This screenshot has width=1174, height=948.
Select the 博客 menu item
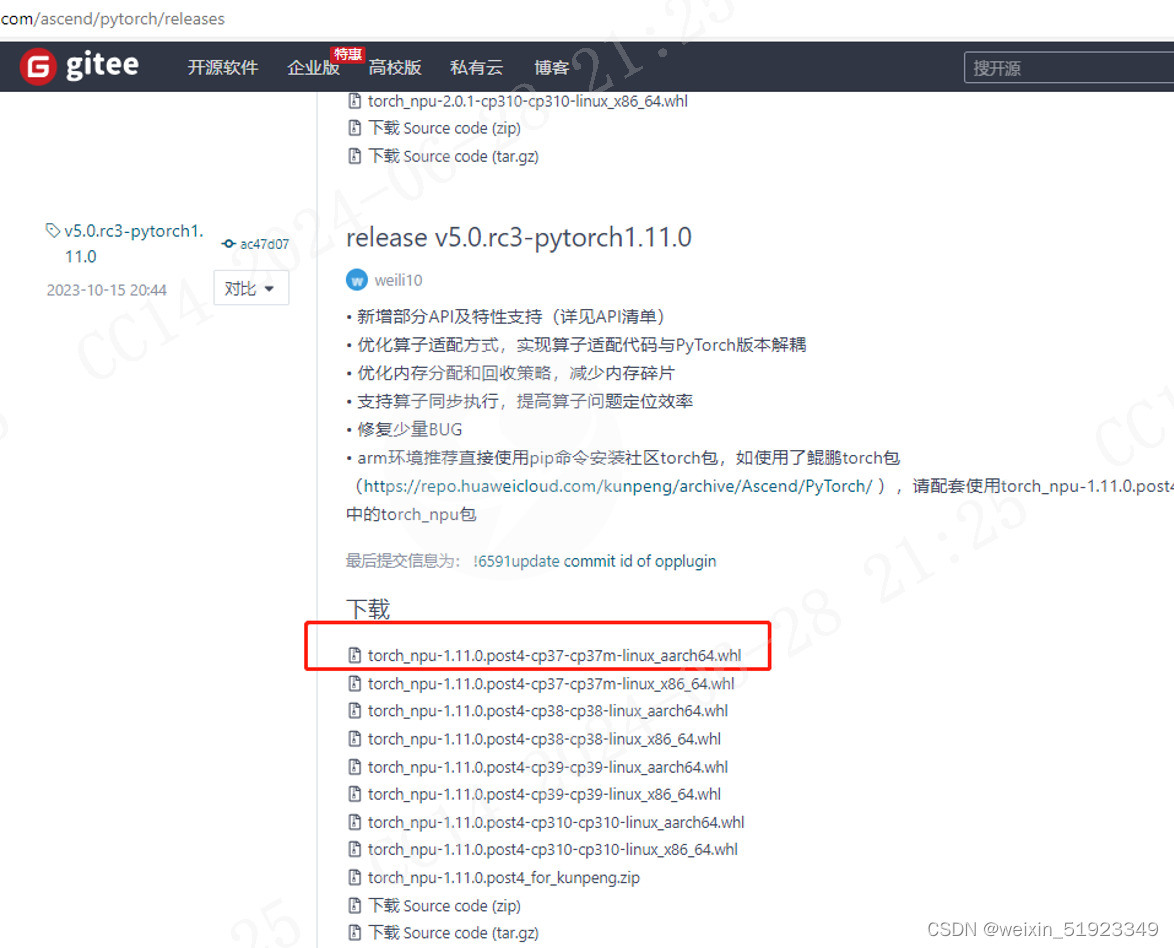(x=551, y=67)
